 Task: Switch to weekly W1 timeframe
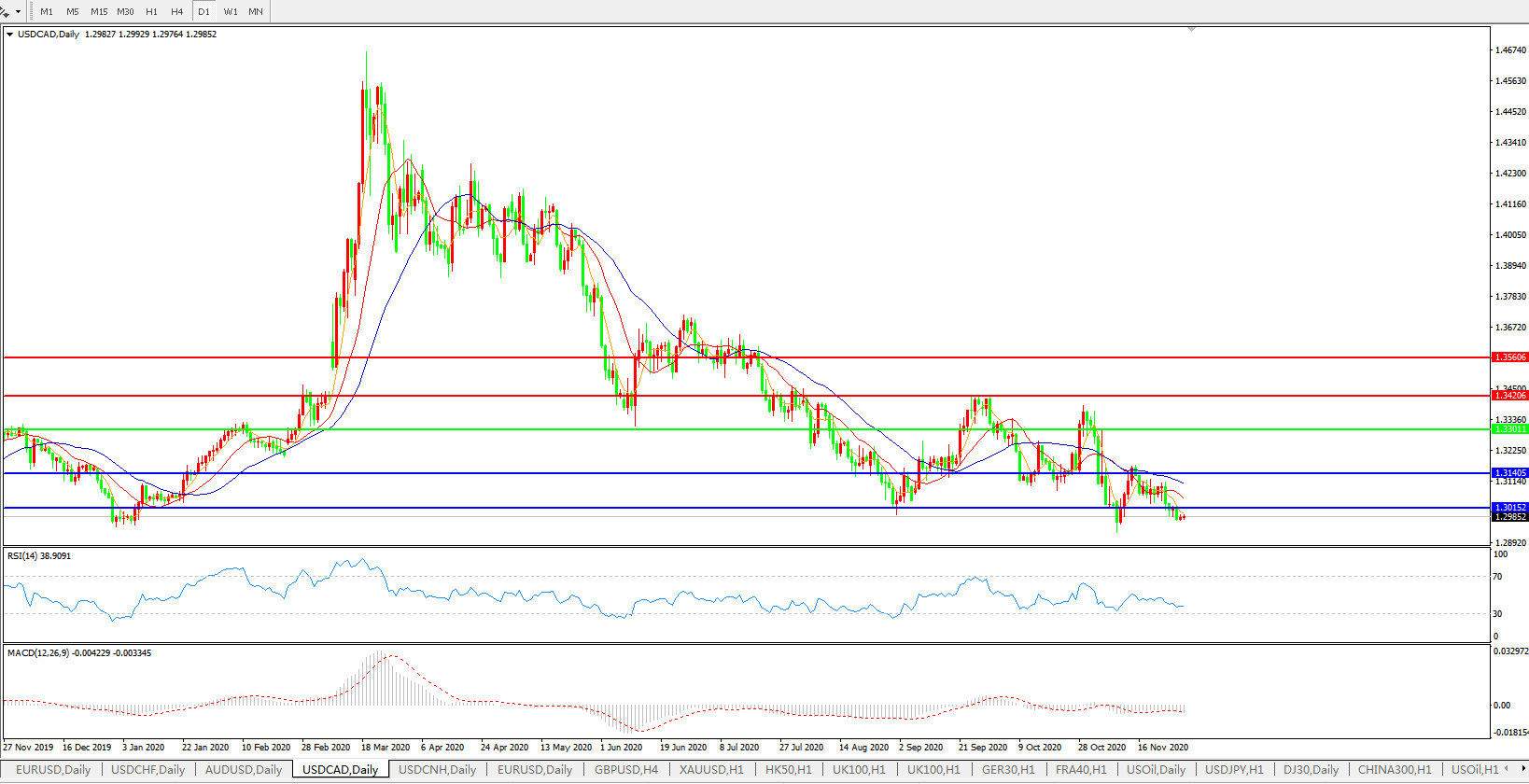click(231, 11)
